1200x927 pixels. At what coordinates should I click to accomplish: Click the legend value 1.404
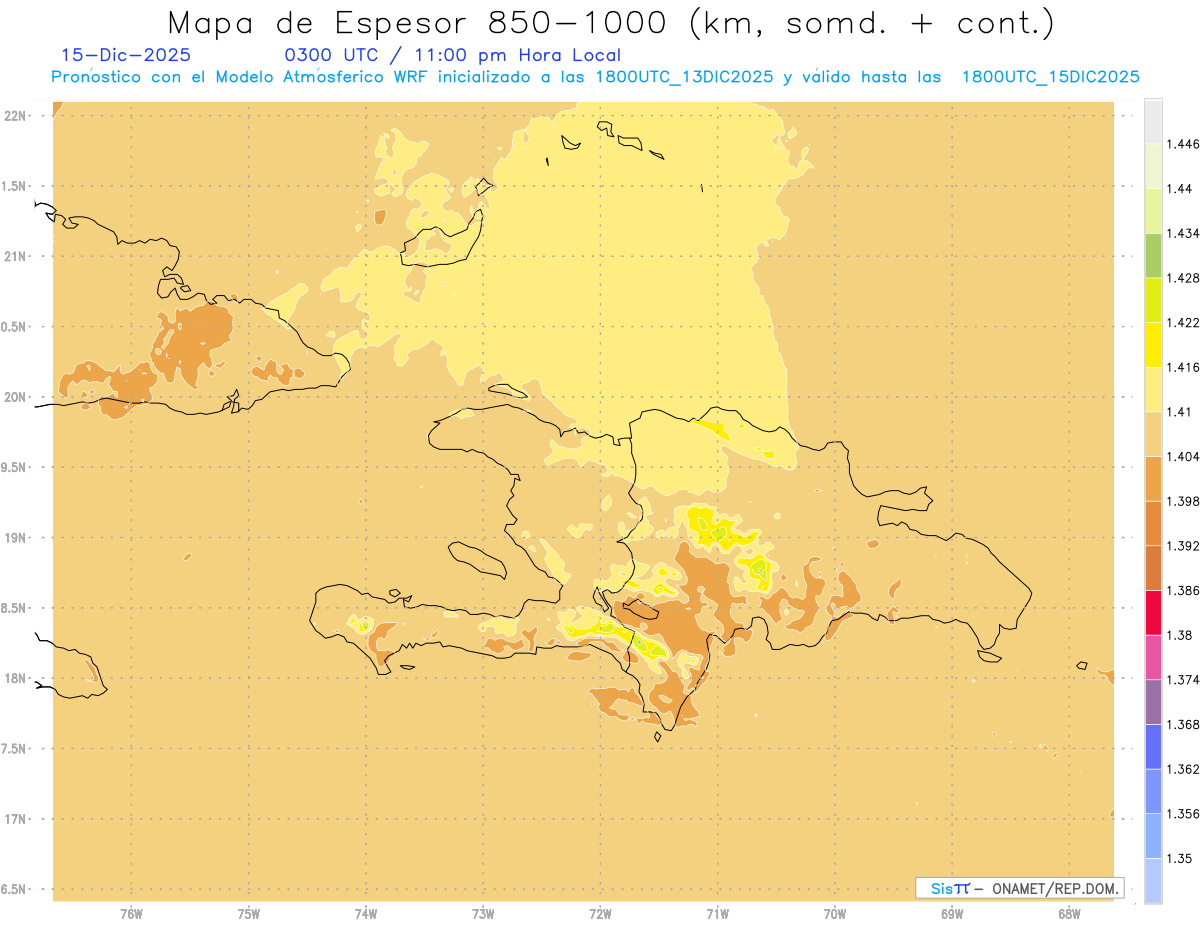[x=1182, y=456]
